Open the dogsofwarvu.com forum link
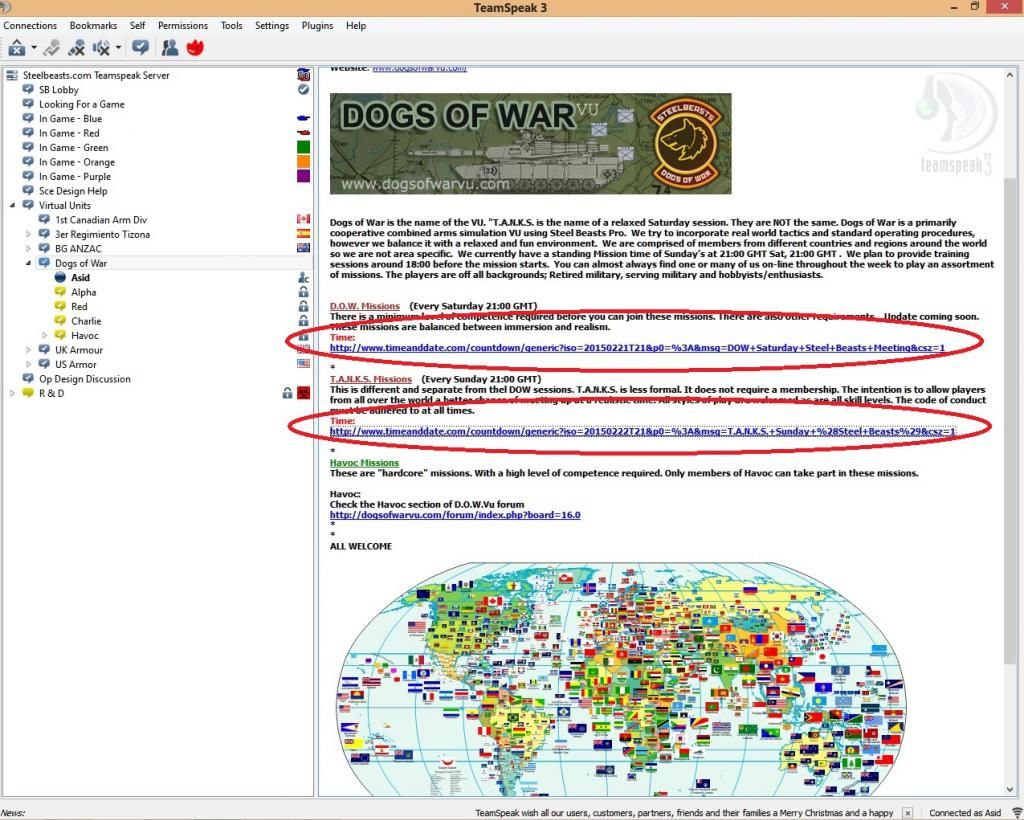This screenshot has height=820, width=1024. (455, 515)
